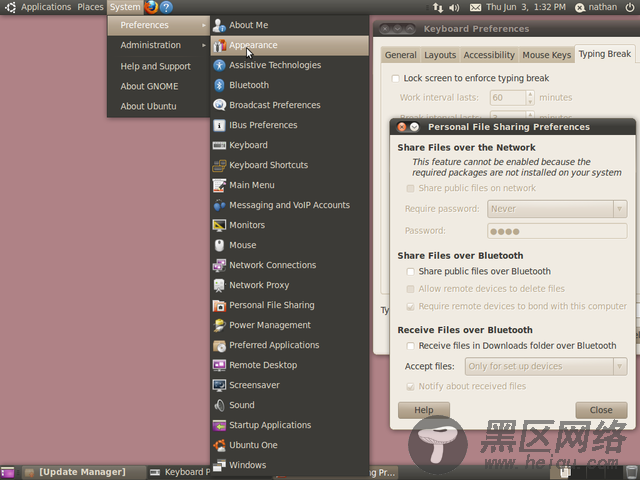This screenshot has height=480, width=640.
Task: Click the Keyboard Shortcuts icon
Action: click(219, 165)
